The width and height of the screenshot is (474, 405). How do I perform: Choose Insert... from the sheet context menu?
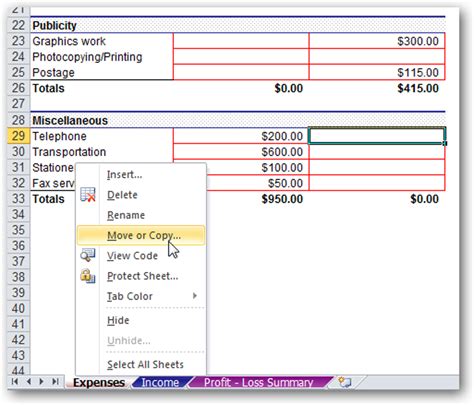(x=141, y=175)
